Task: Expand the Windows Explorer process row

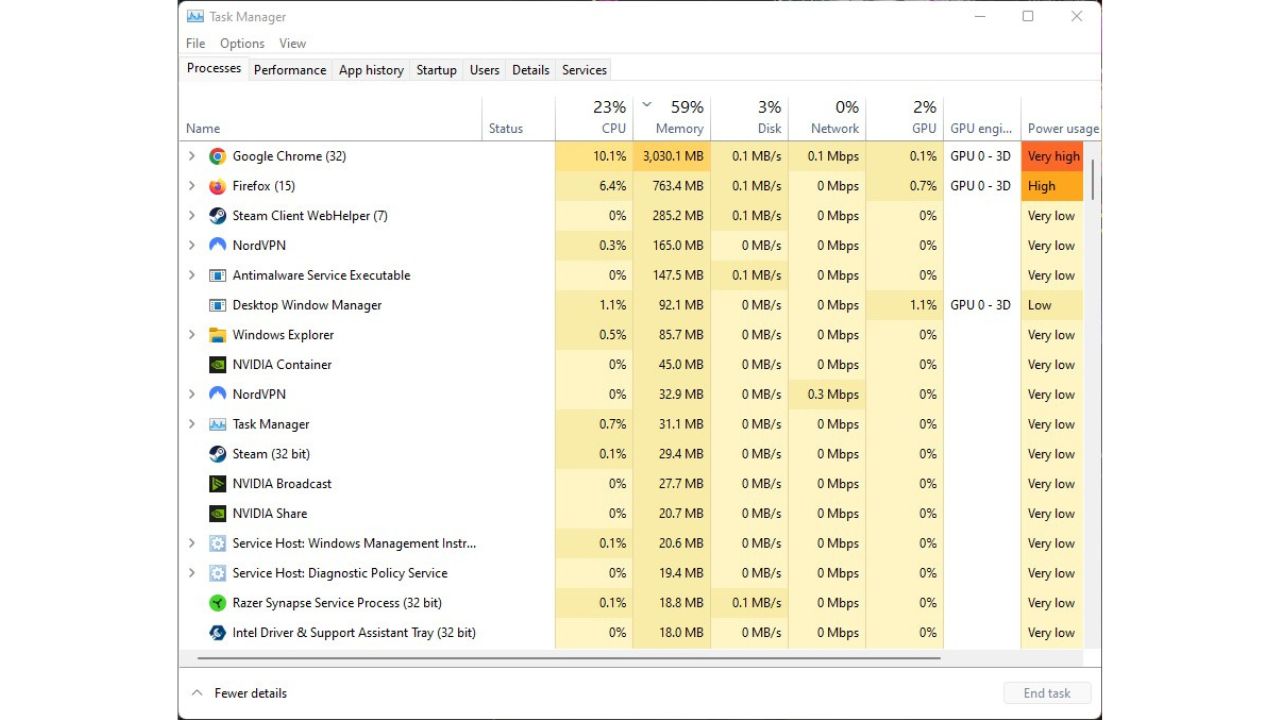Action: 192,335
